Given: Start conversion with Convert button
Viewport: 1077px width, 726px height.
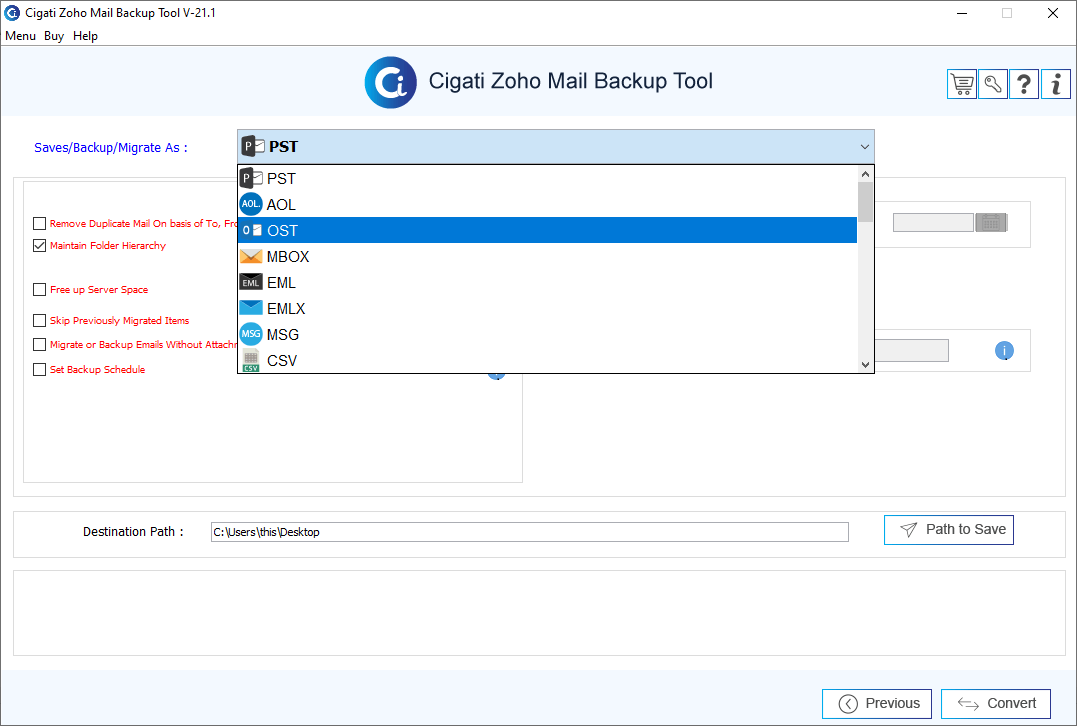Looking at the screenshot, I should [x=995, y=703].
